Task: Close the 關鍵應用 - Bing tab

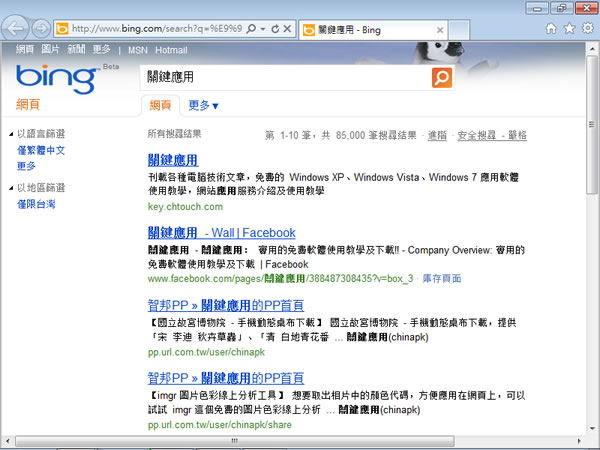Action: [x=440, y=30]
